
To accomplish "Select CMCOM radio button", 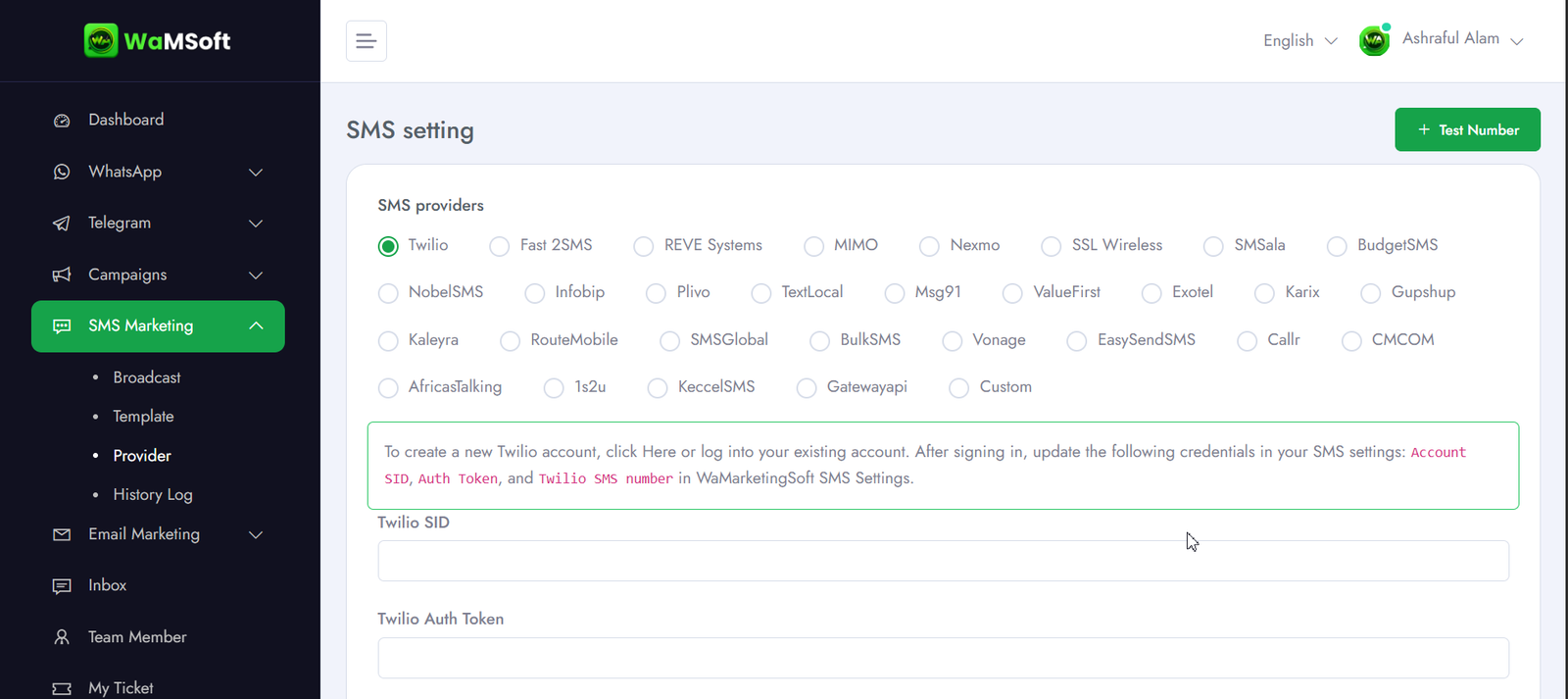I will (x=1351, y=341).
